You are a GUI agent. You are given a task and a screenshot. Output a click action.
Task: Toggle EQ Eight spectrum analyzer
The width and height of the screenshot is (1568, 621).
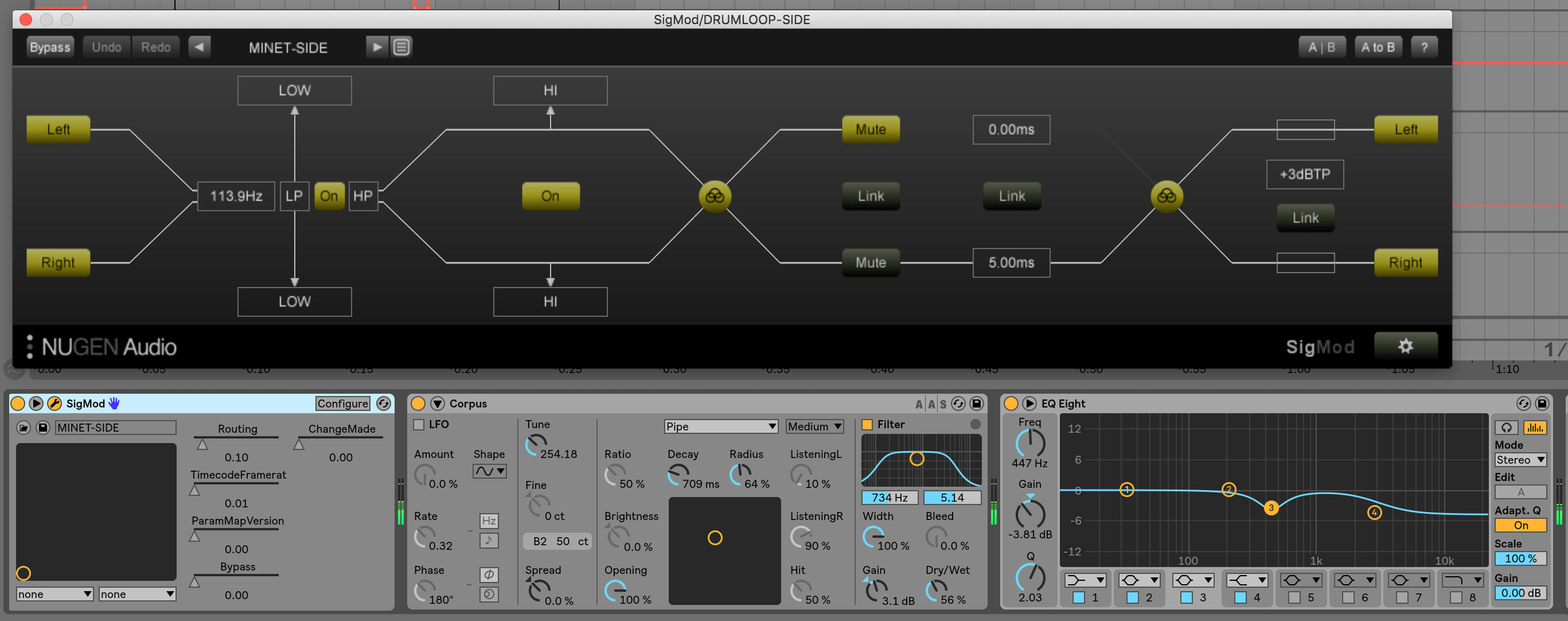(1535, 428)
